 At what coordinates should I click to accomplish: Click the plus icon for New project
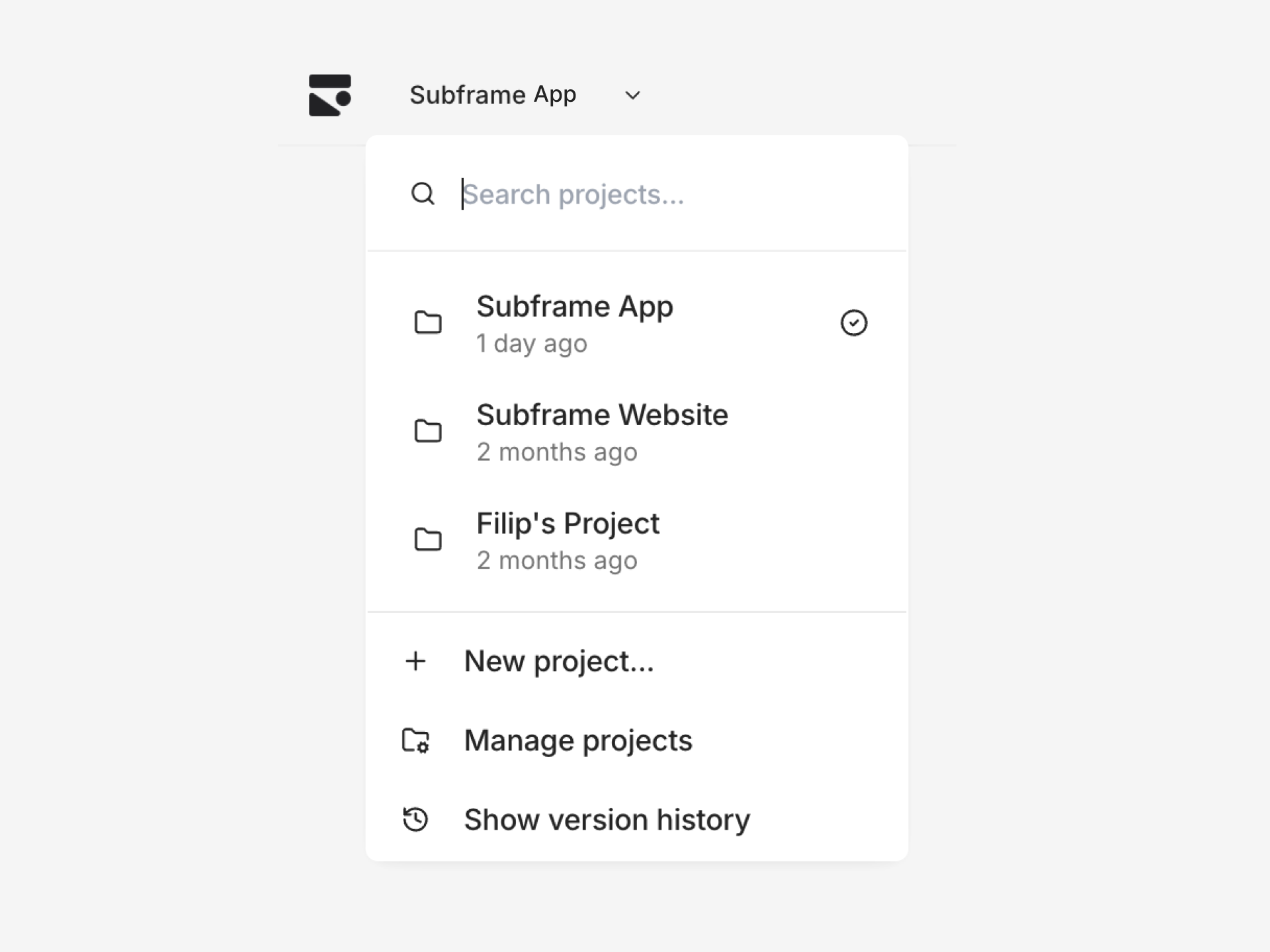point(415,660)
